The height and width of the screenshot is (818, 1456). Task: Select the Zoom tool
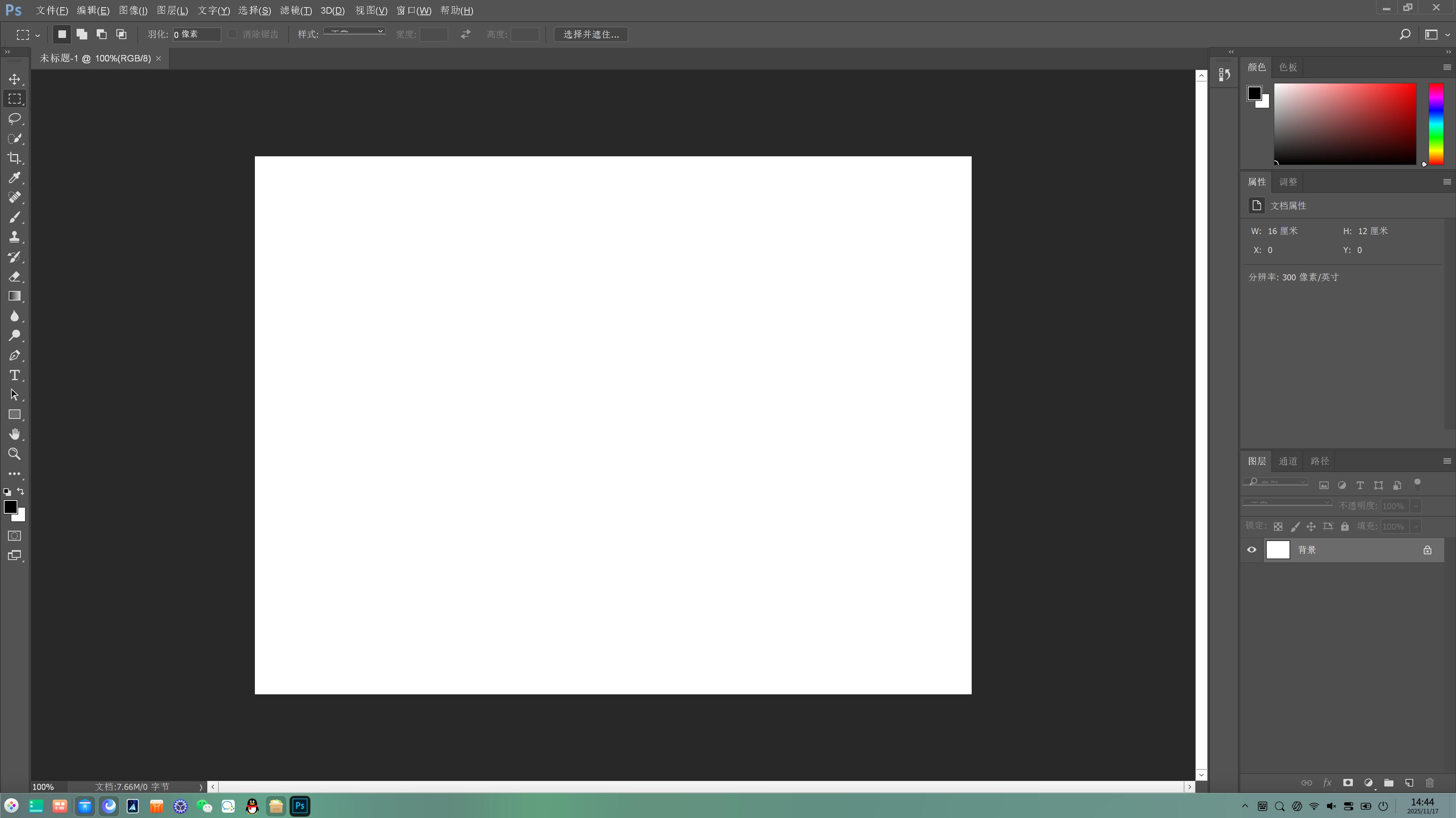coord(15,454)
